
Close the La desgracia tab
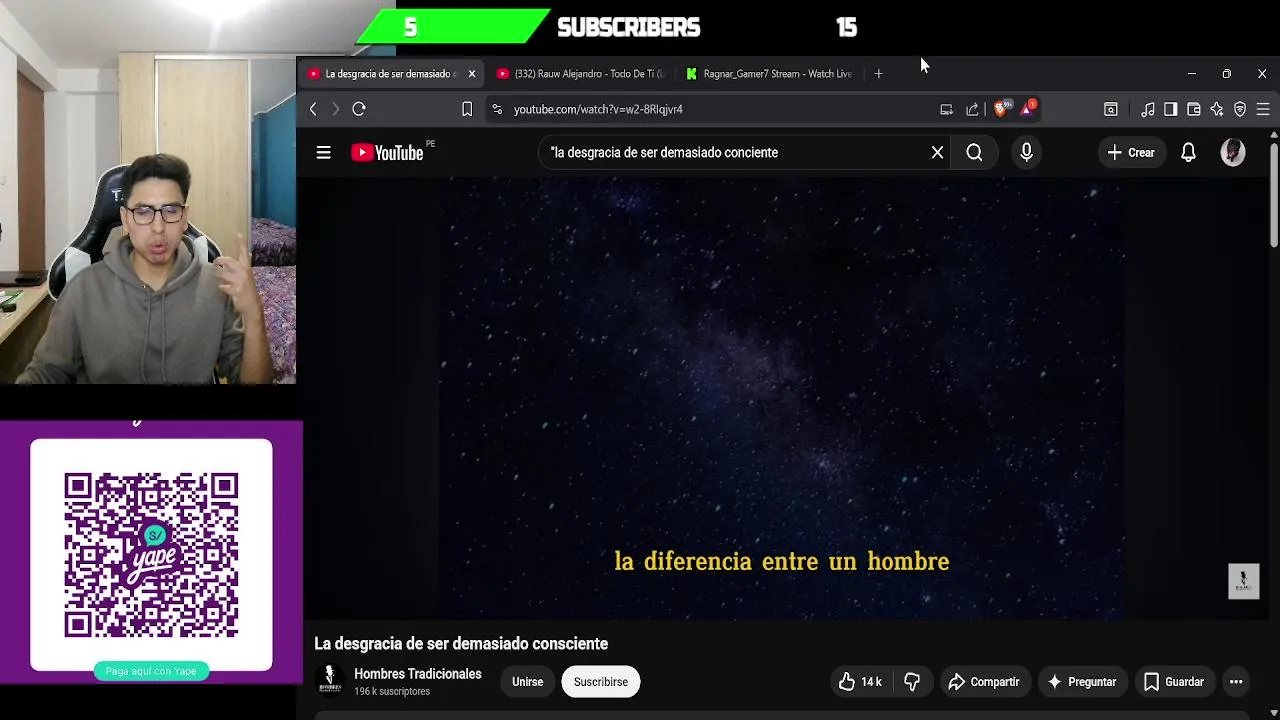[x=472, y=74]
